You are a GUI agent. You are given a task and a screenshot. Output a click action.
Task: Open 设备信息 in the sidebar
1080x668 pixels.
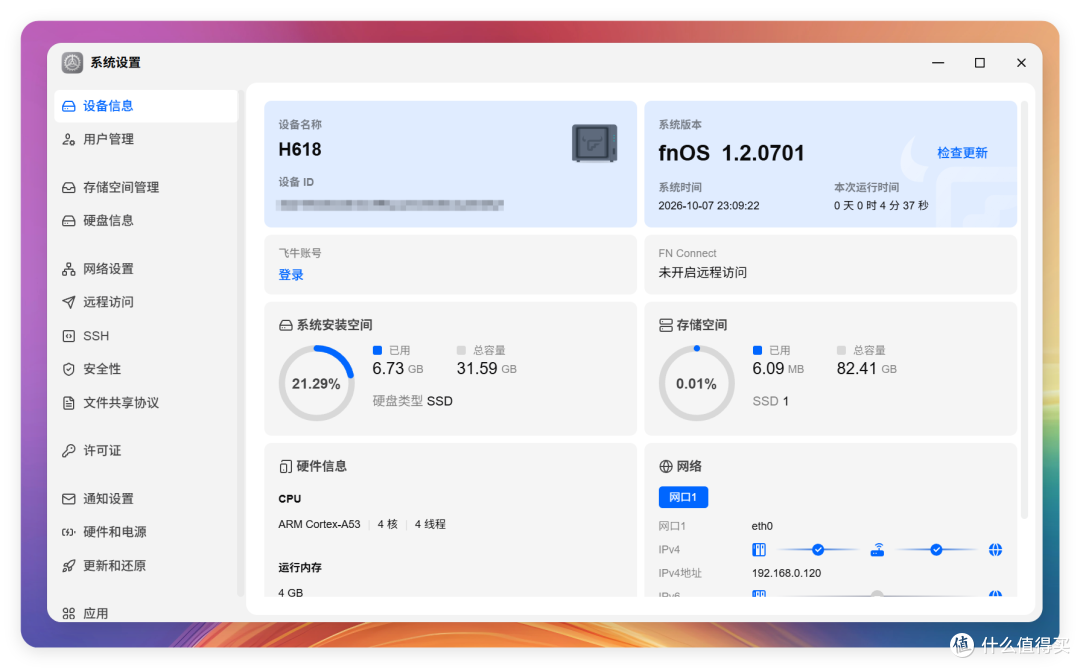(146, 106)
